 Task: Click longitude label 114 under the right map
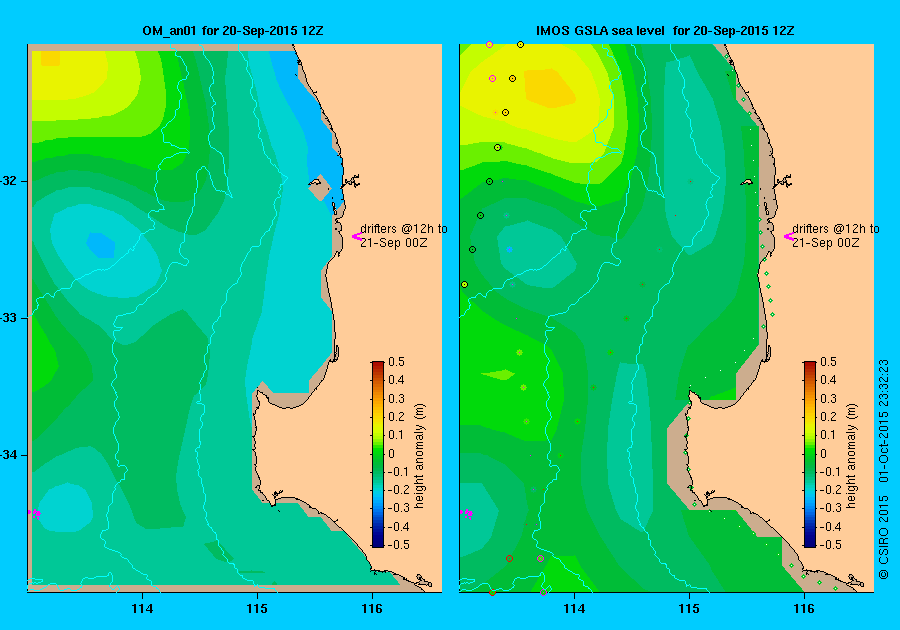575,609
